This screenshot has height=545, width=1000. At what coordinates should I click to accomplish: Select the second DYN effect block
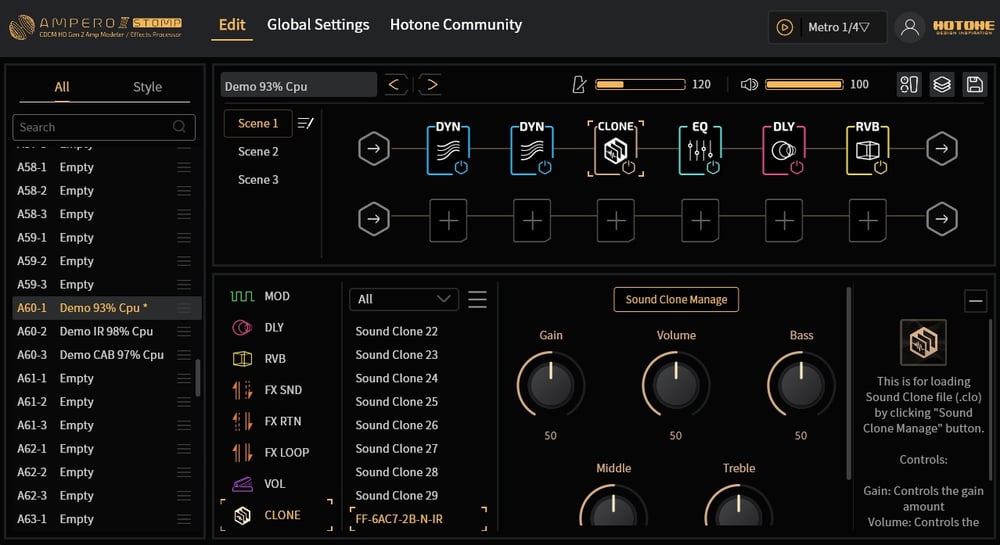pos(532,149)
